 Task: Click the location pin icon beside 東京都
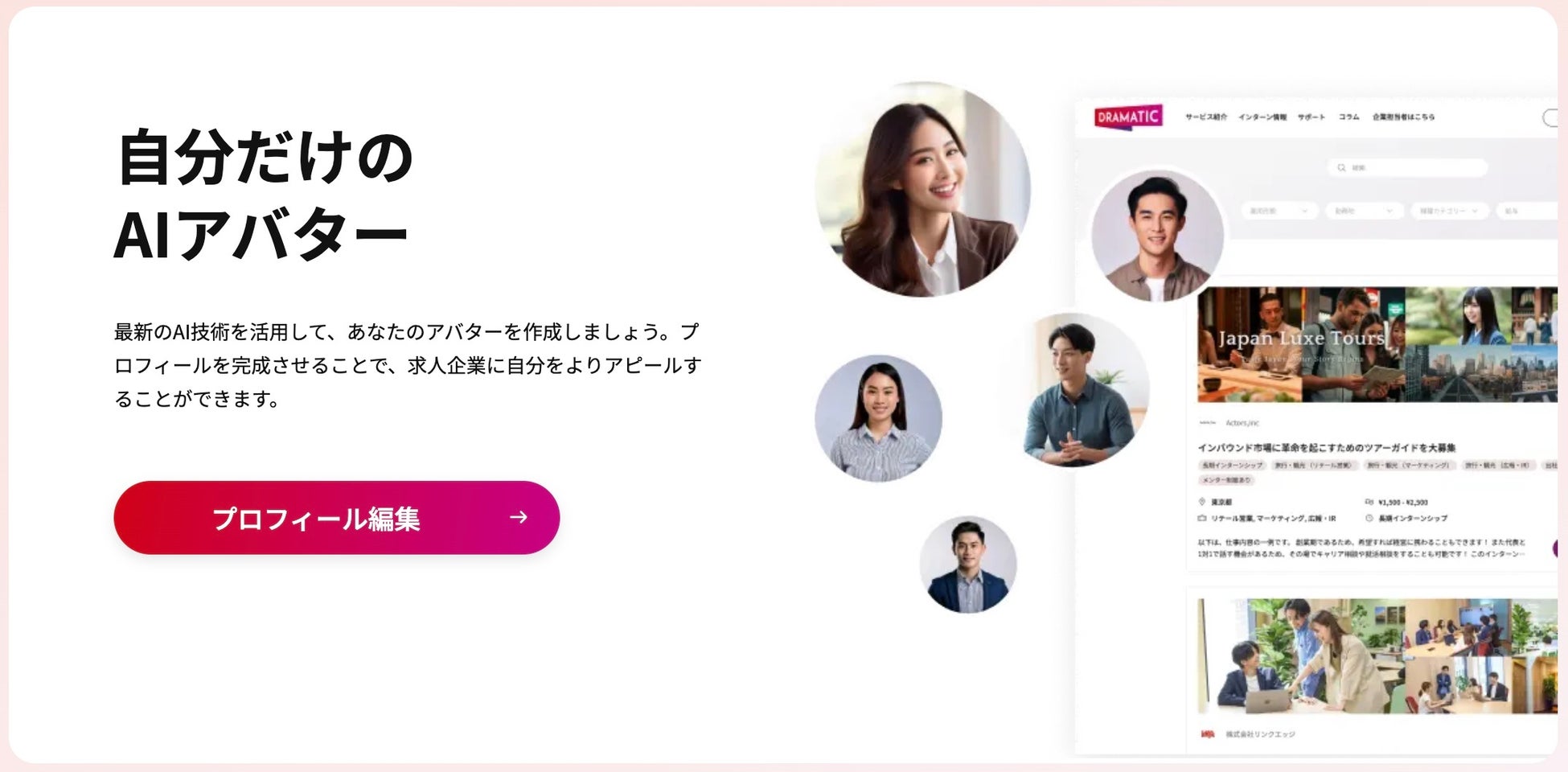tap(1202, 502)
